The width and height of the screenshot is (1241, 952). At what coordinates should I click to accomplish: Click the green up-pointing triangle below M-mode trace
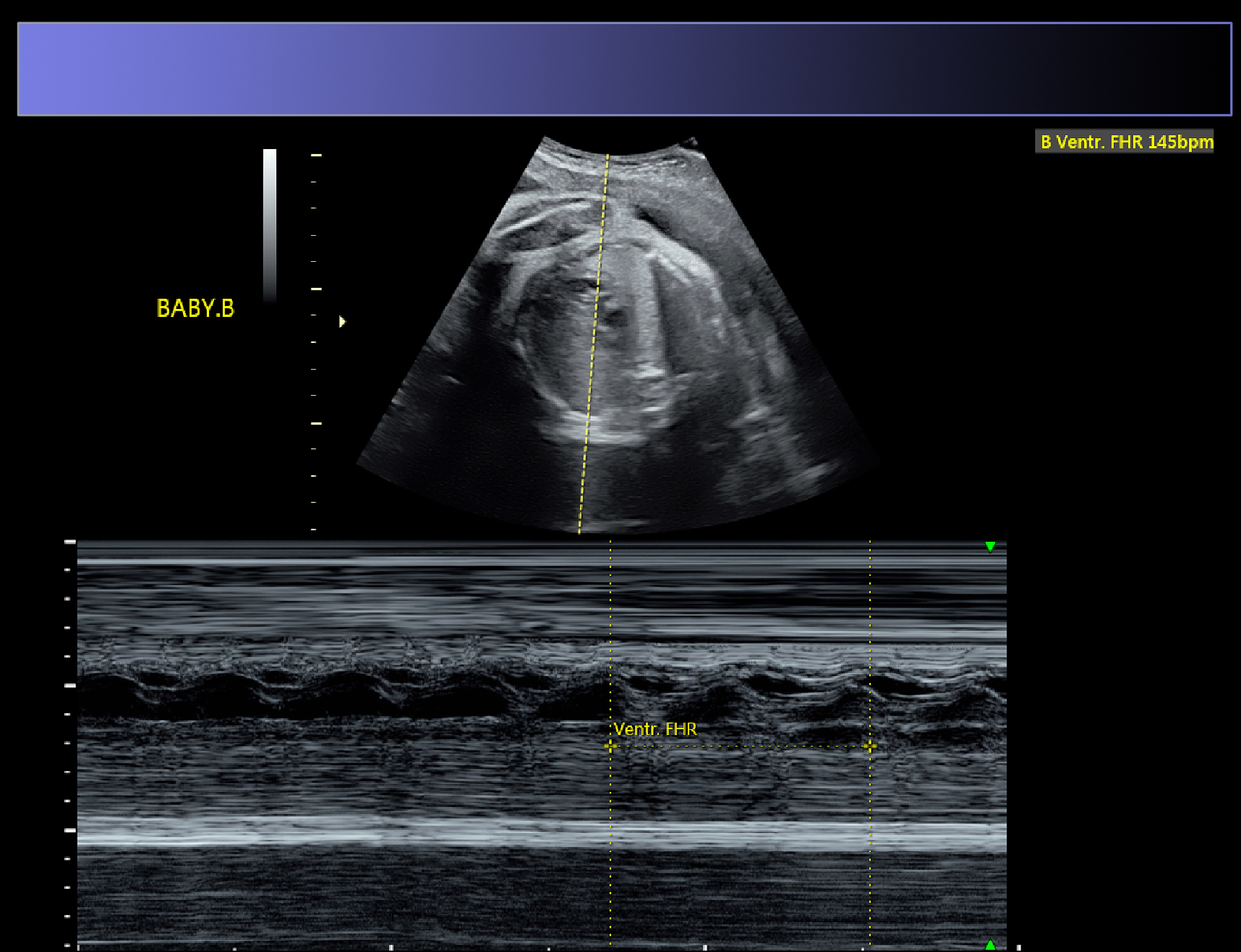click(x=990, y=944)
